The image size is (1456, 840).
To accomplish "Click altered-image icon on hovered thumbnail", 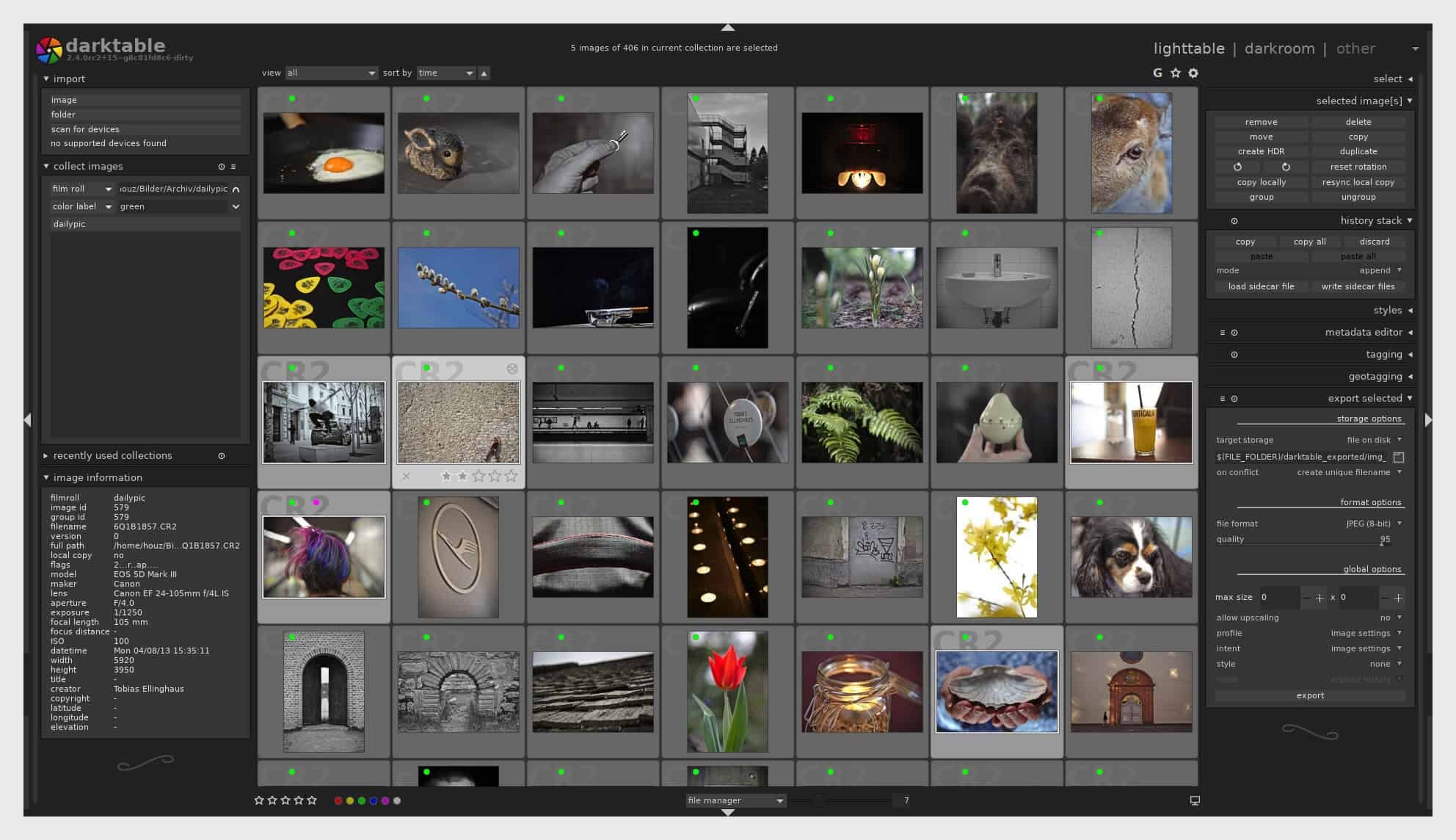I will coord(512,369).
